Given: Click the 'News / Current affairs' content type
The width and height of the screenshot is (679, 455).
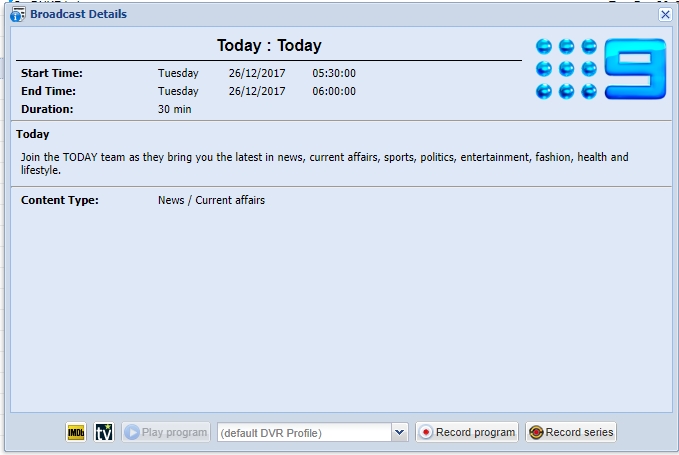Looking at the screenshot, I should tap(211, 200).
